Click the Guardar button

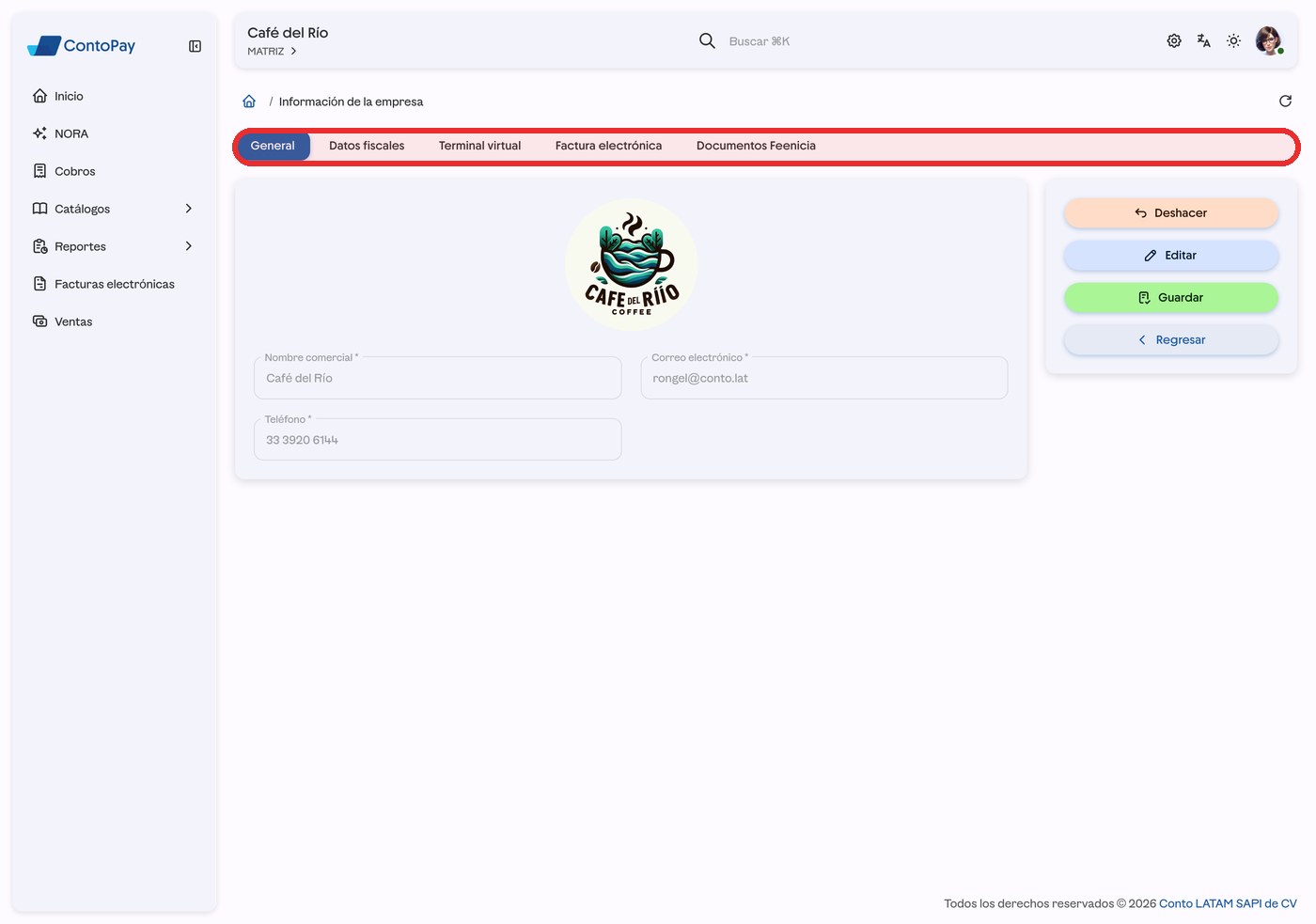1171,298
